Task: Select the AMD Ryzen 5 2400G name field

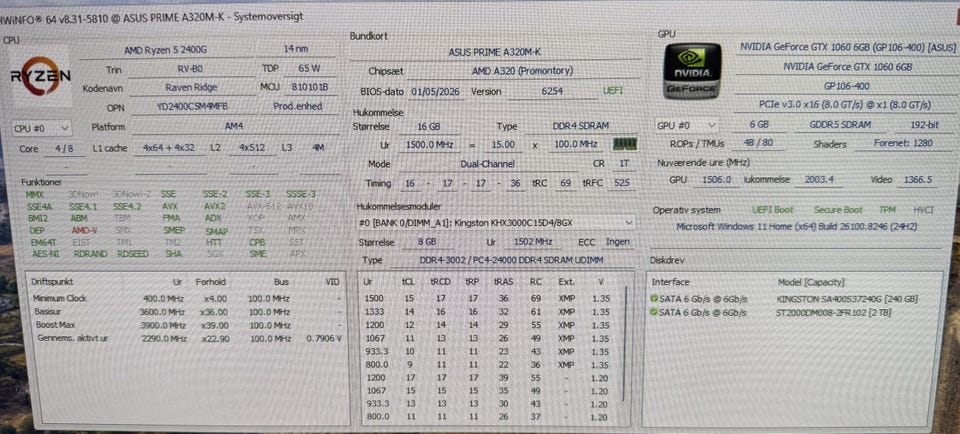Action: (166, 50)
